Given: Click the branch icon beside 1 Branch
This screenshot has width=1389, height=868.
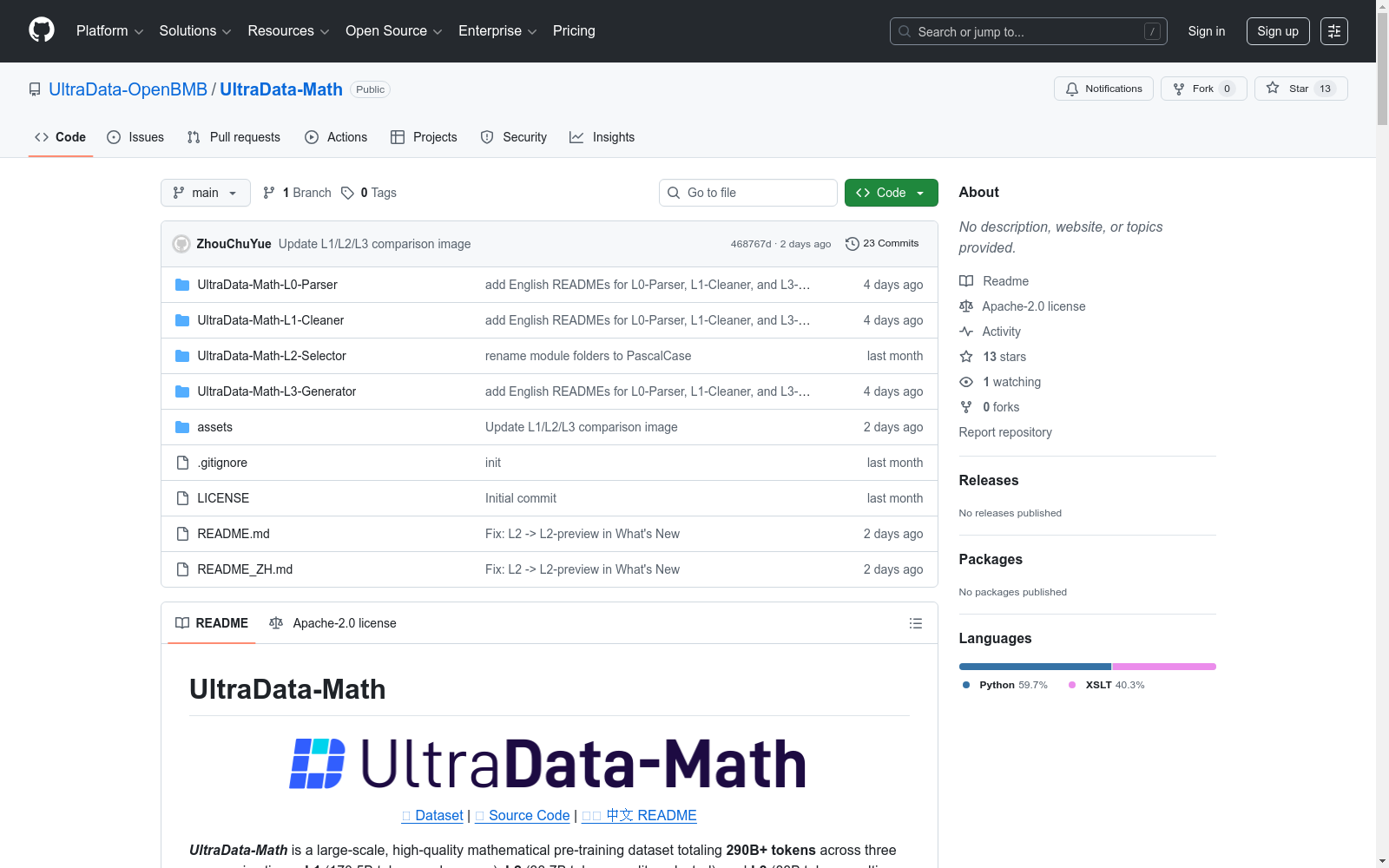Looking at the screenshot, I should coord(269,193).
